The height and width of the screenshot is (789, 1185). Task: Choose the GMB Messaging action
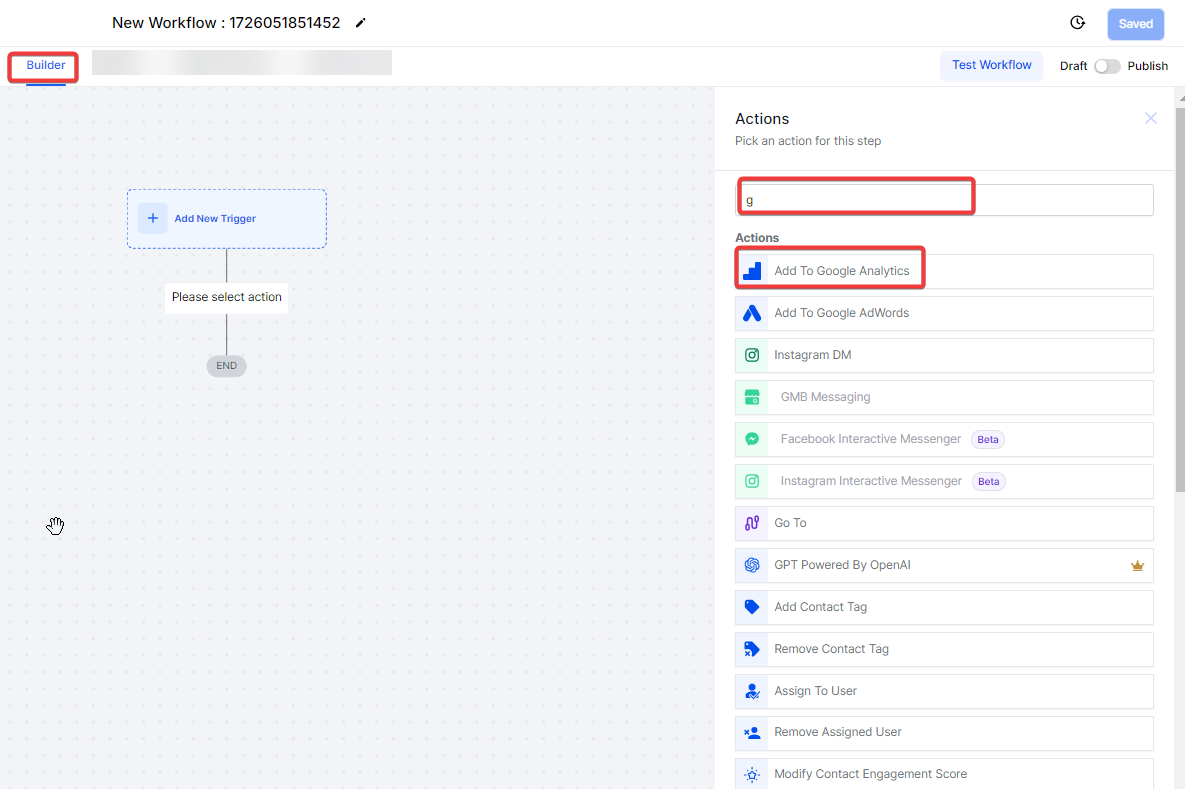click(x=944, y=397)
